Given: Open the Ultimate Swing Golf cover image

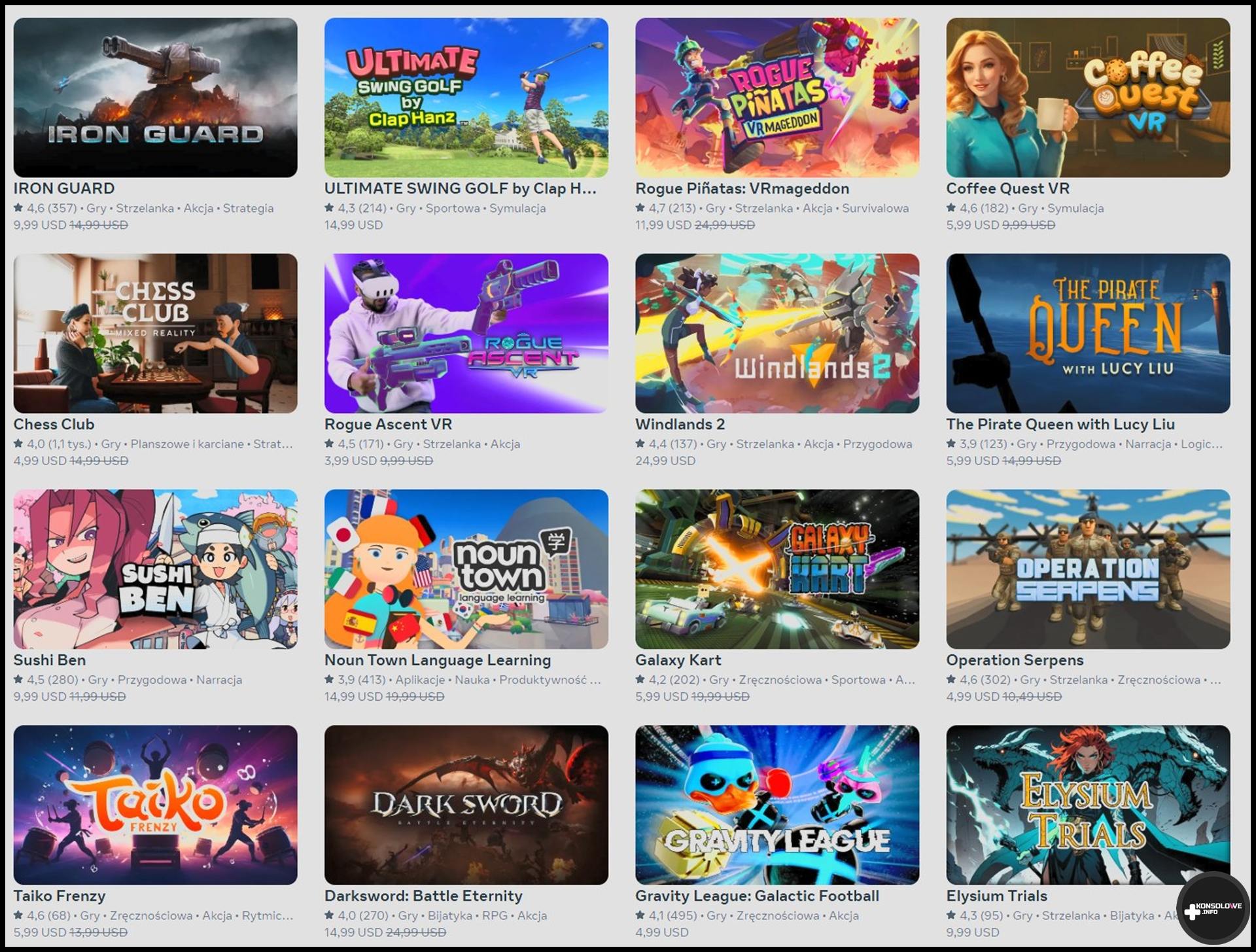Looking at the screenshot, I should click(466, 97).
